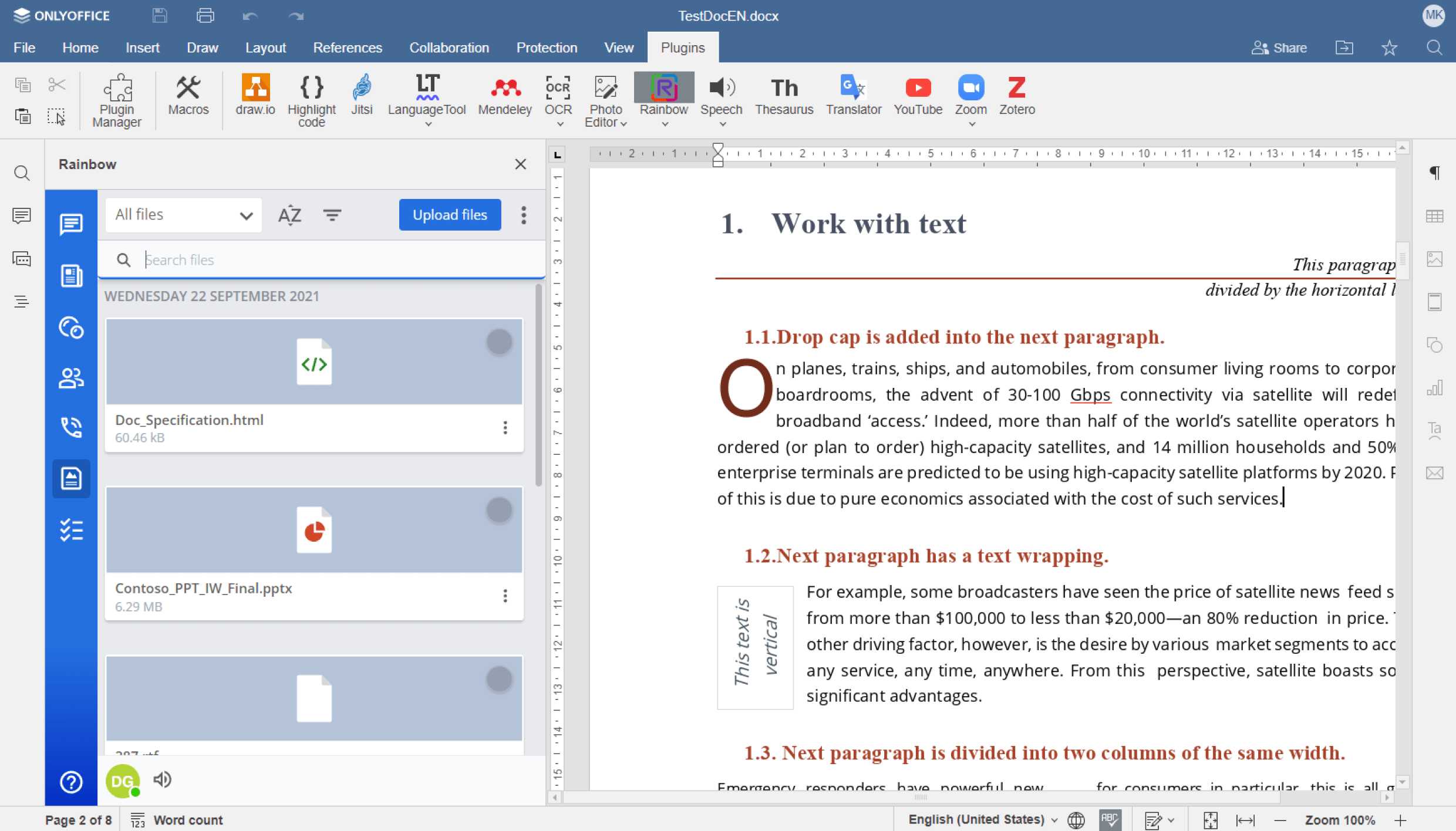1456x831 pixels.
Task: Click the Share button
Action: coord(1279,48)
